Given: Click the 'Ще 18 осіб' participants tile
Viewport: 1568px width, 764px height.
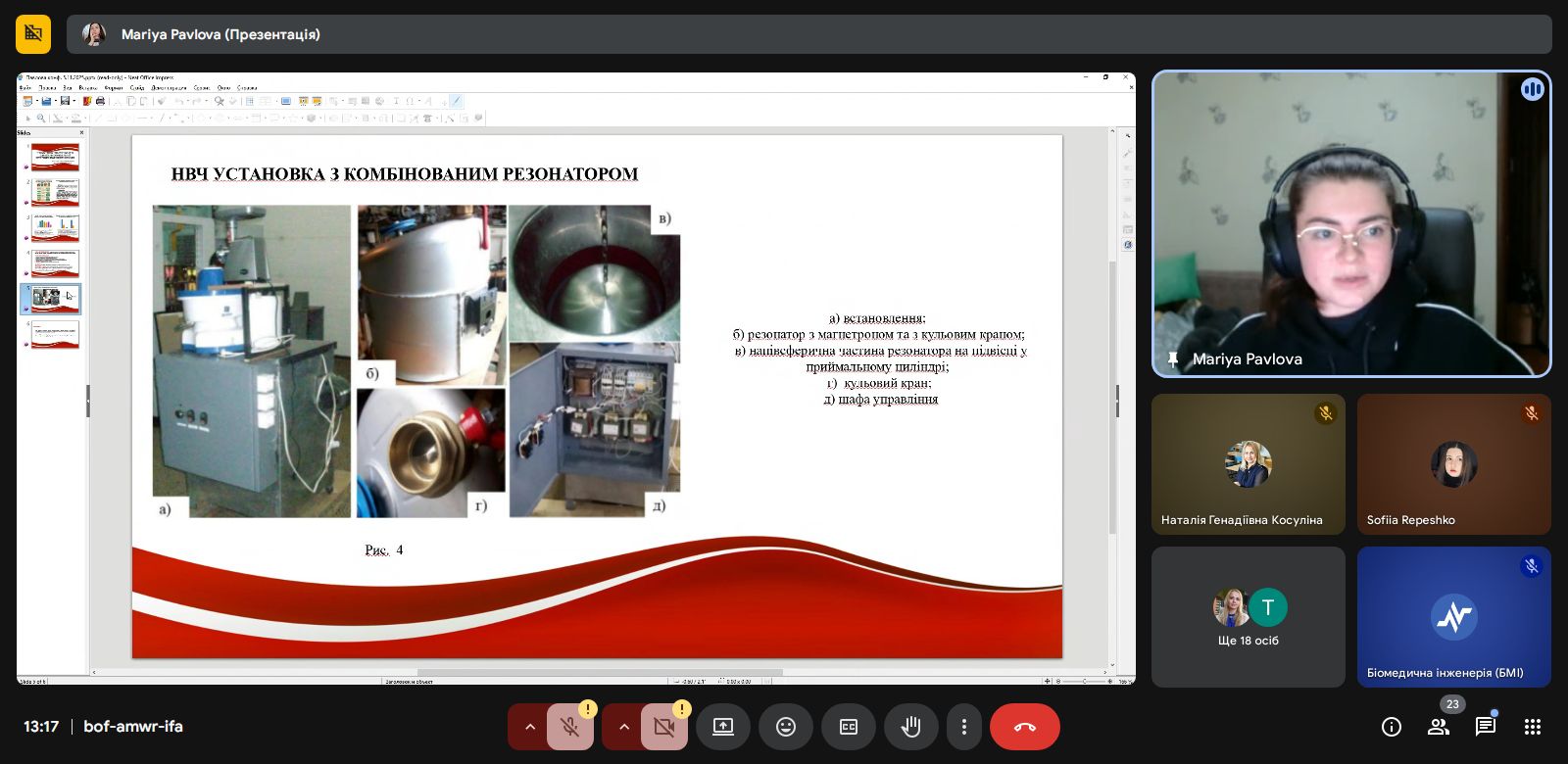Looking at the screenshot, I should pos(1248,617).
